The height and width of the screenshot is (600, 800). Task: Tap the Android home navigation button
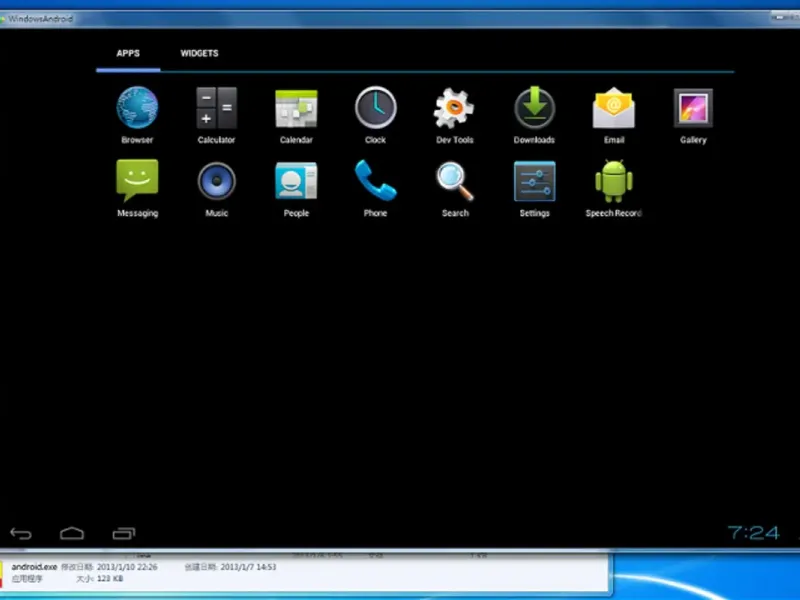pyautogui.click(x=72, y=534)
